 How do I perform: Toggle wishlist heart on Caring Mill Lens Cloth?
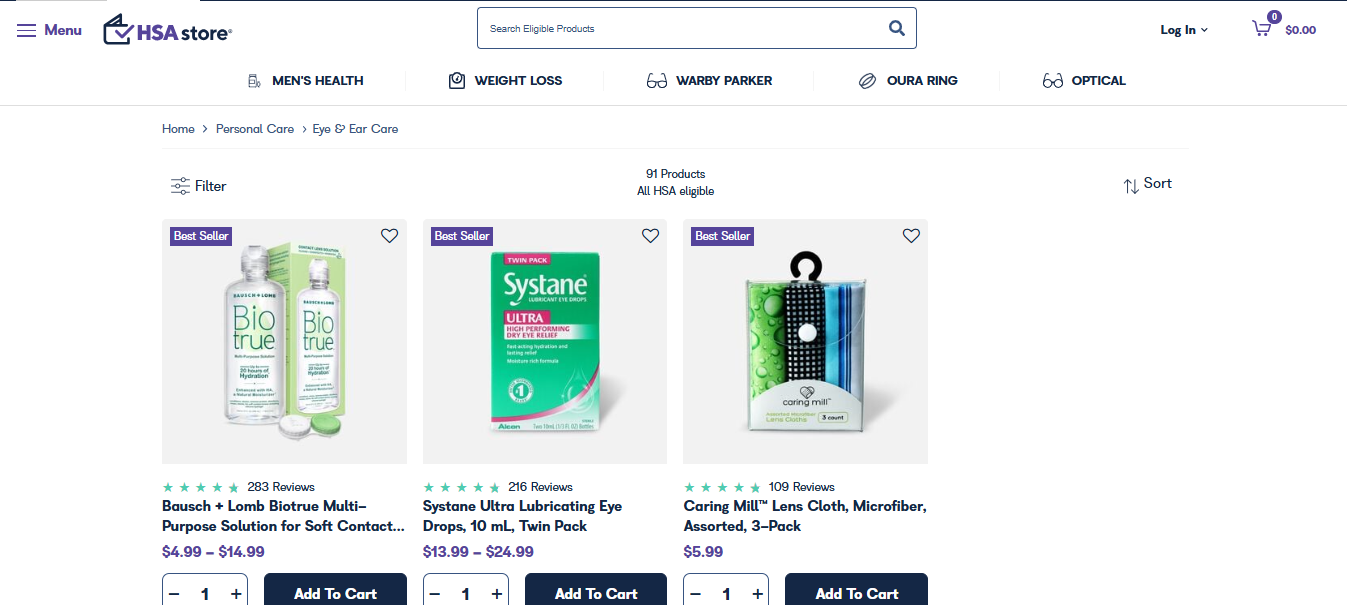(911, 236)
